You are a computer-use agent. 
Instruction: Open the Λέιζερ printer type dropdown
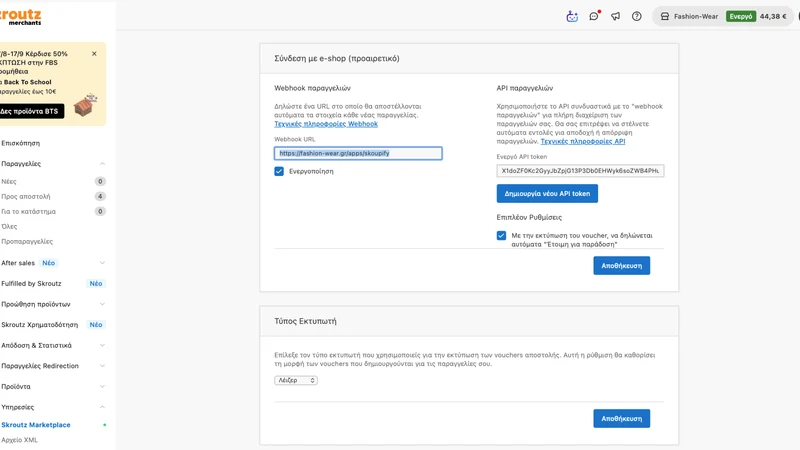point(296,381)
